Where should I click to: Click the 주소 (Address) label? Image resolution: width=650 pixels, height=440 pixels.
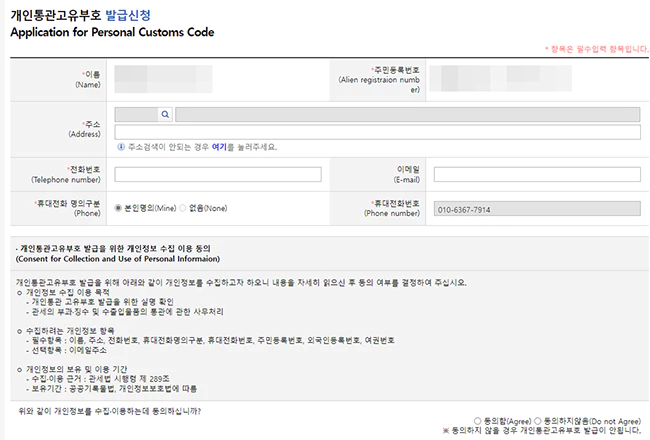[85, 129]
